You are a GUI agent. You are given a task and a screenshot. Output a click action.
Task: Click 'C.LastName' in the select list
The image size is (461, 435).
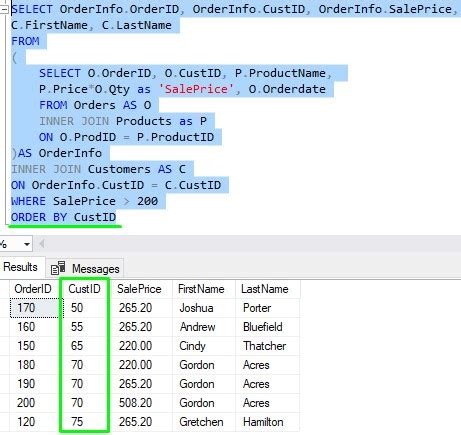pyautogui.click(x=137, y=25)
